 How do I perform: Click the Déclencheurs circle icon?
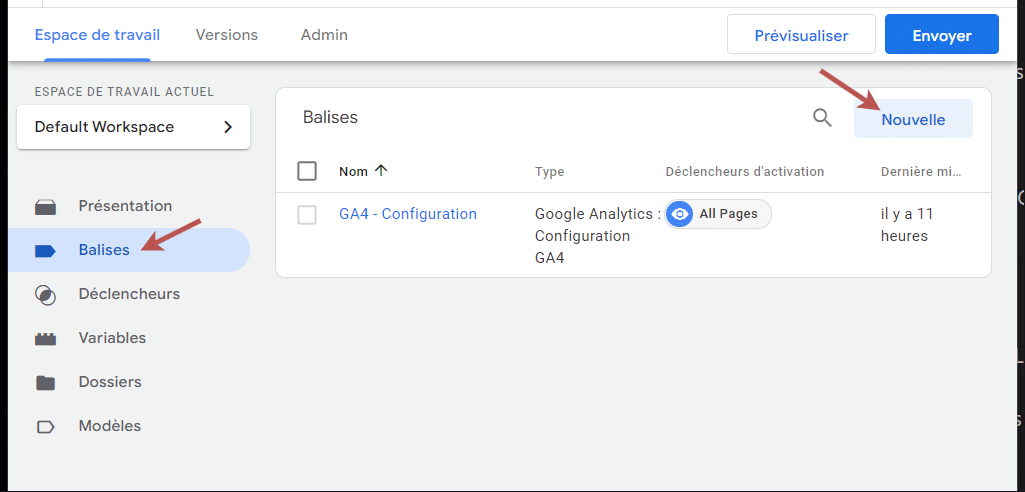(45, 295)
